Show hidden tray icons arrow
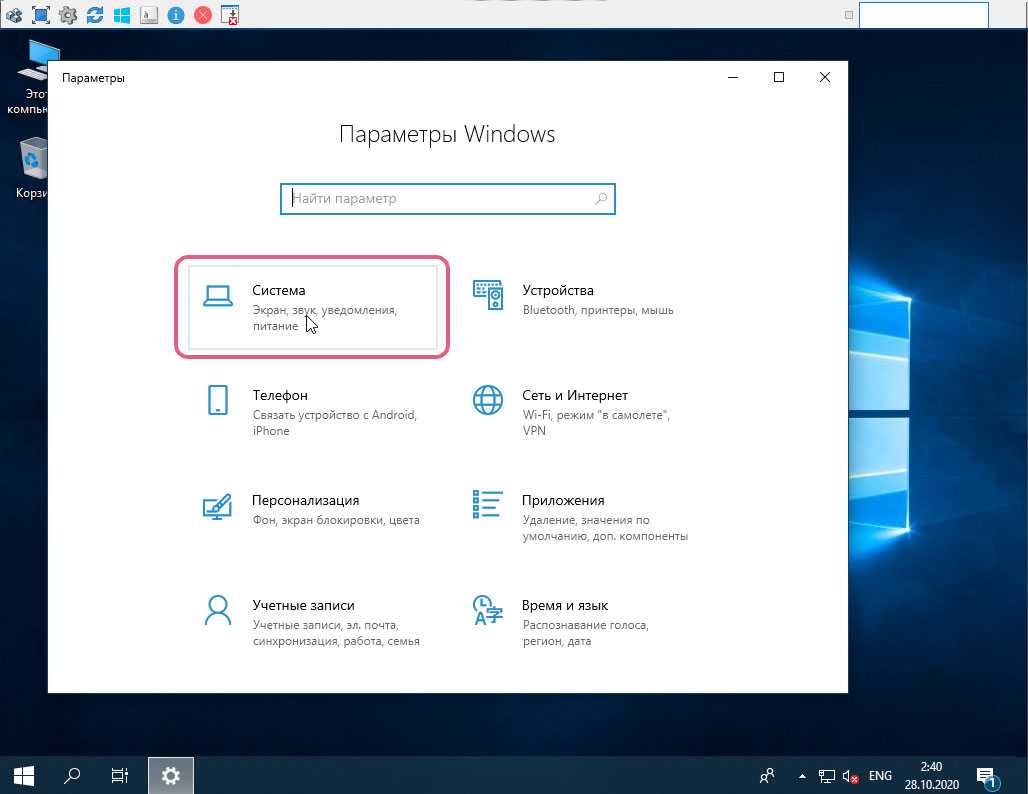 pyautogui.click(x=802, y=776)
